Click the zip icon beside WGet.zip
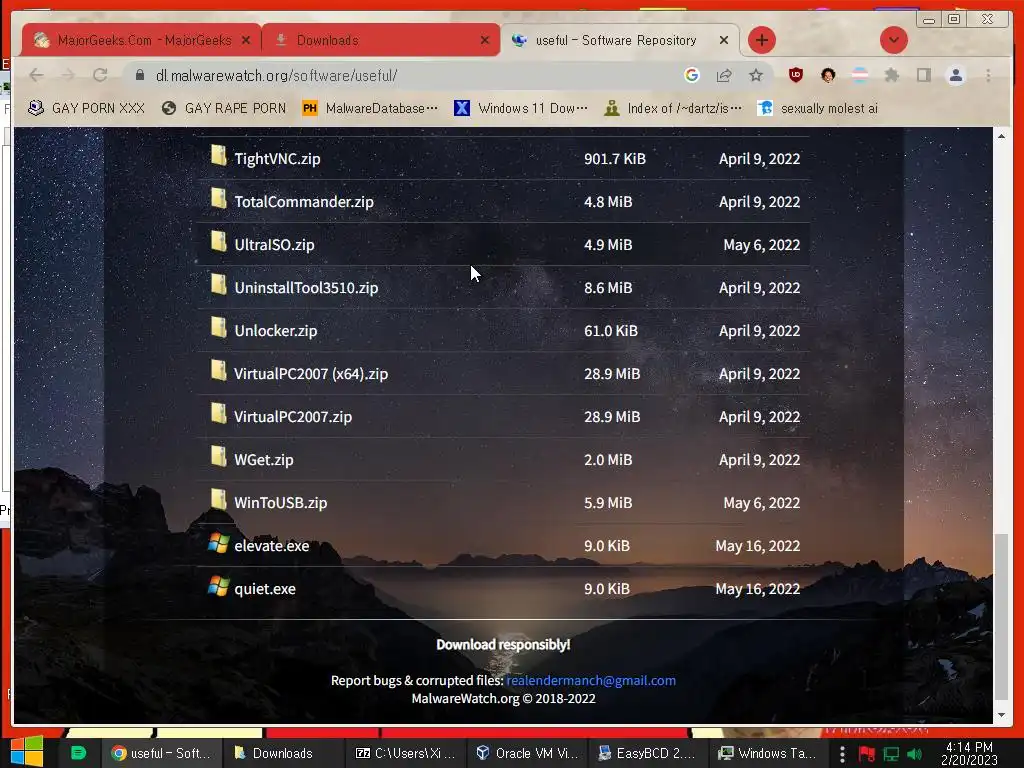 (219, 457)
